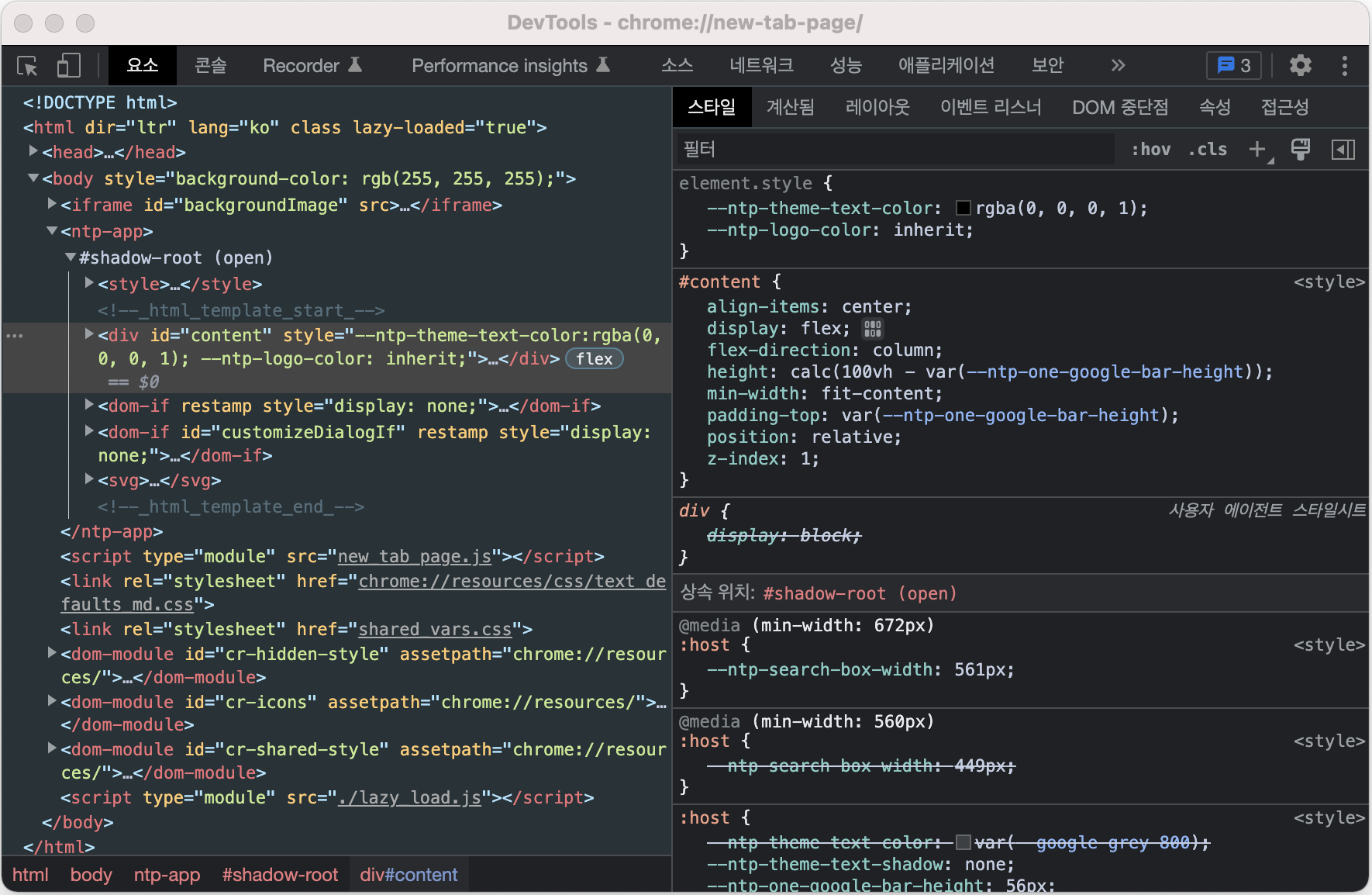Show more tabs via double chevron
This screenshot has width=1372, height=895.
coord(1118,66)
